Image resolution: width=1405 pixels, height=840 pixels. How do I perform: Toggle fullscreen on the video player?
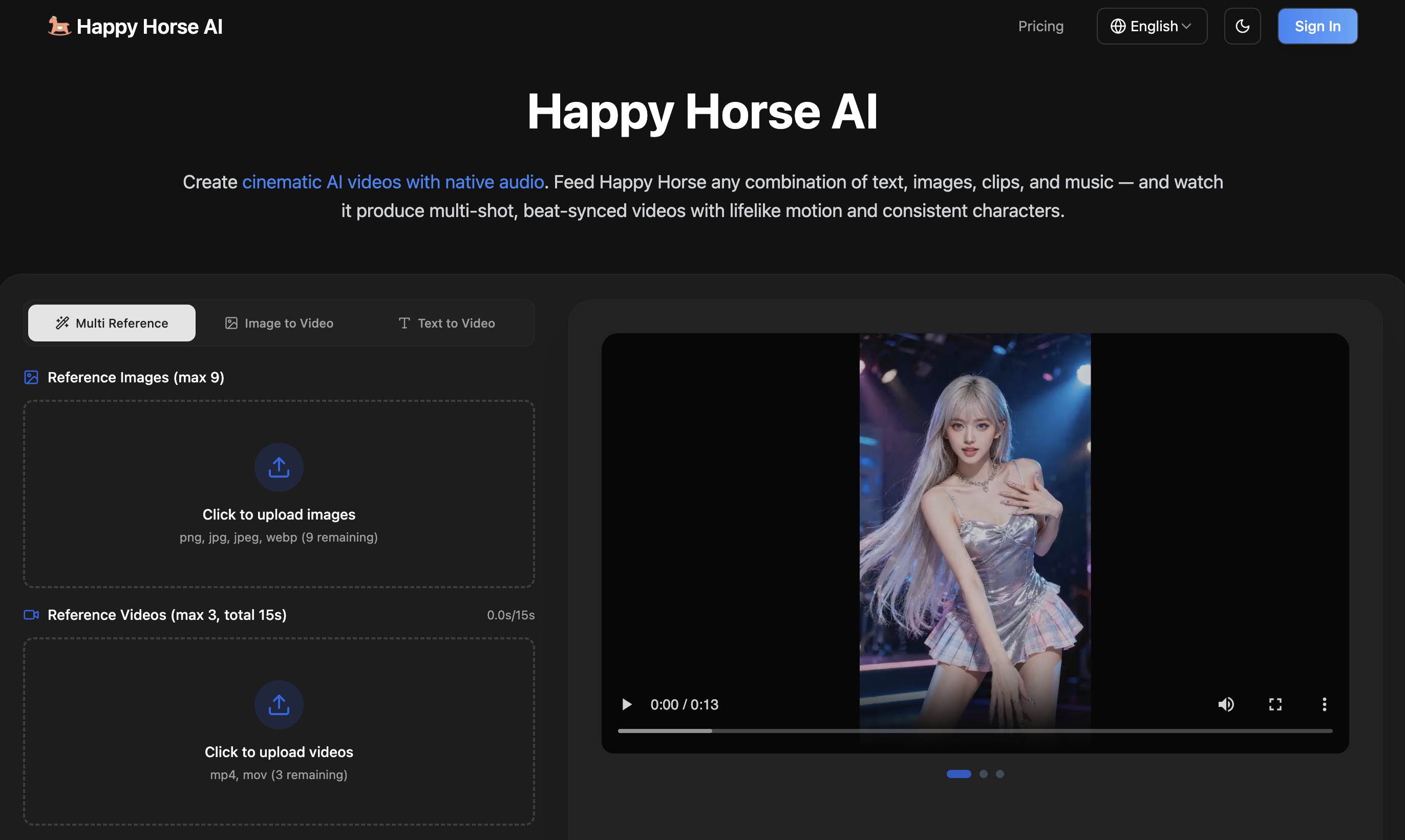1275,704
